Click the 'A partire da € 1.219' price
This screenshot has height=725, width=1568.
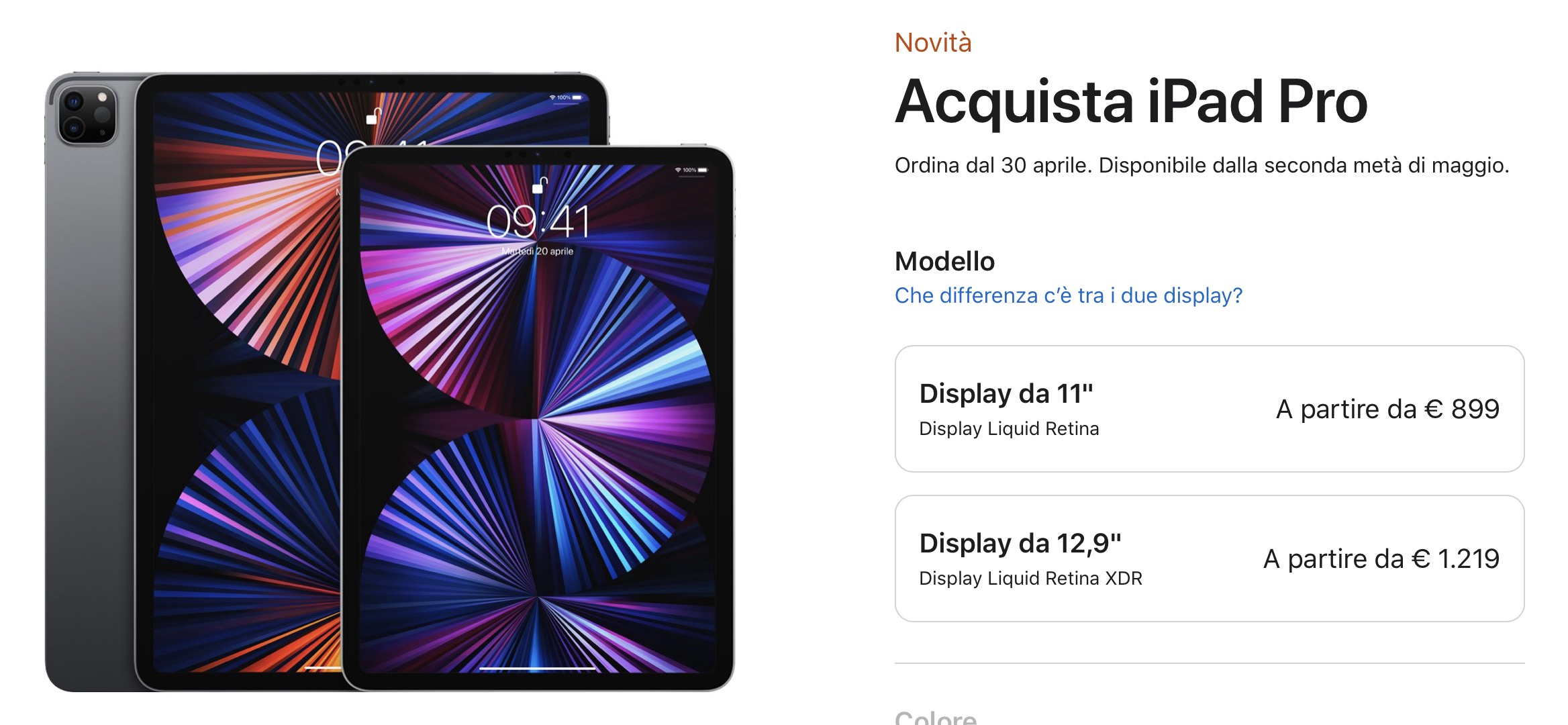1381,559
